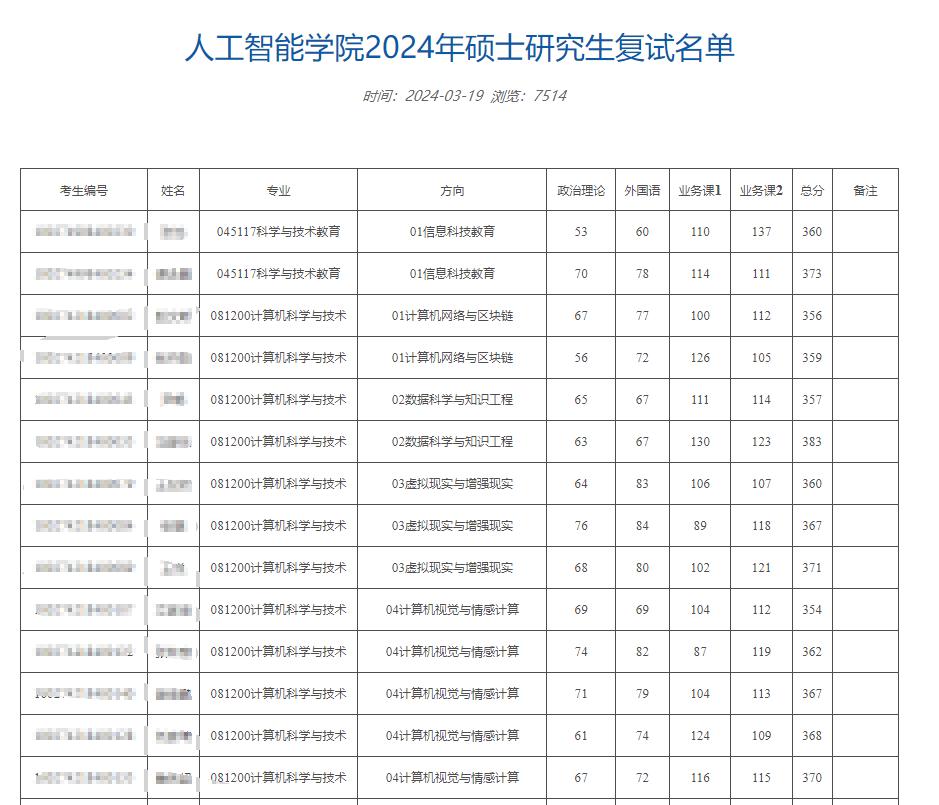Click the total score cell showing 373

[x=812, y=274]
